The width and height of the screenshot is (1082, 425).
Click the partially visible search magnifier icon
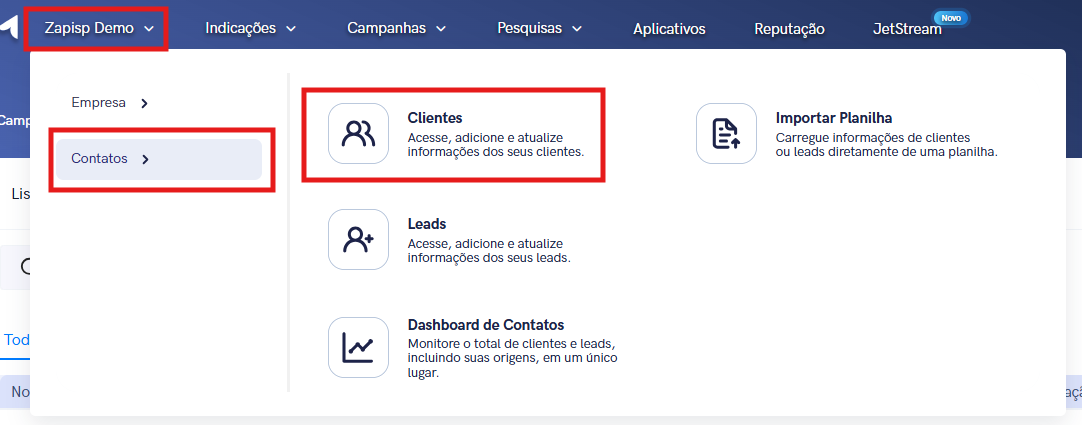click(24, 267)
